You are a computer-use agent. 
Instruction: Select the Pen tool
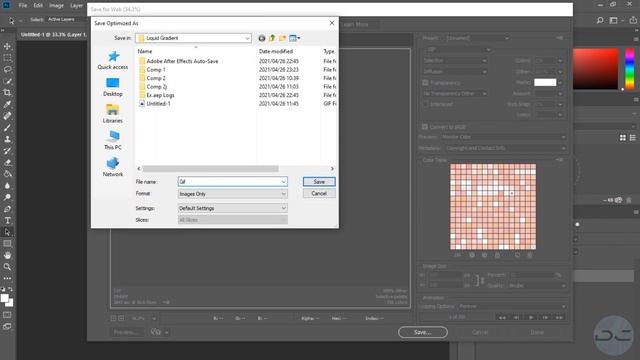(7, 209)
